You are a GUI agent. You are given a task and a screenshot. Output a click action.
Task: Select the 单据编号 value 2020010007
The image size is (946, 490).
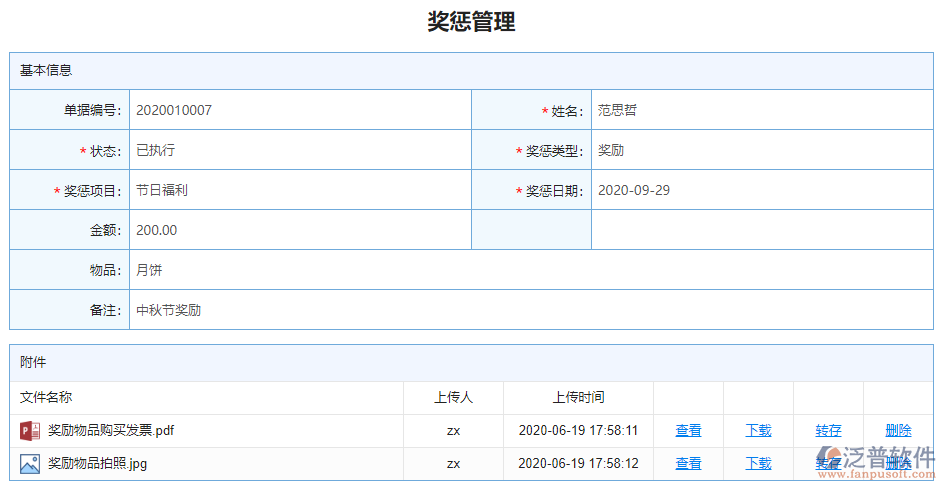pos(174,111)
